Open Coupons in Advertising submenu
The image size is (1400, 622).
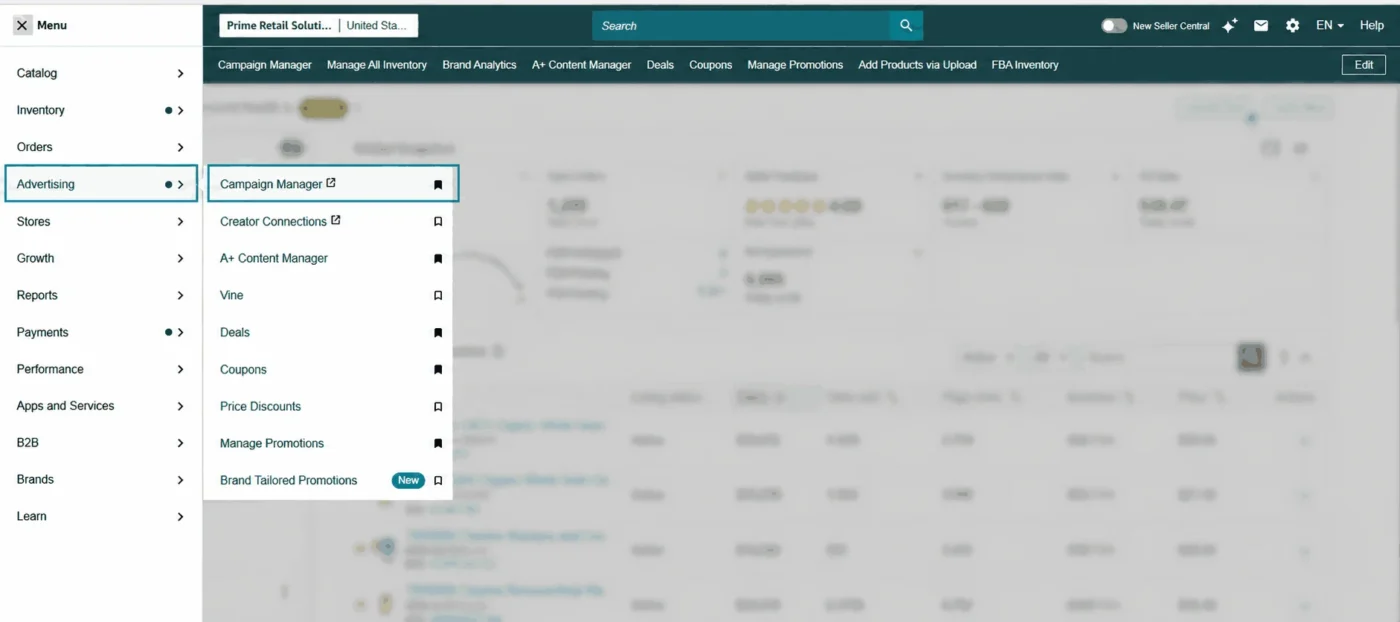pos(243,369)
